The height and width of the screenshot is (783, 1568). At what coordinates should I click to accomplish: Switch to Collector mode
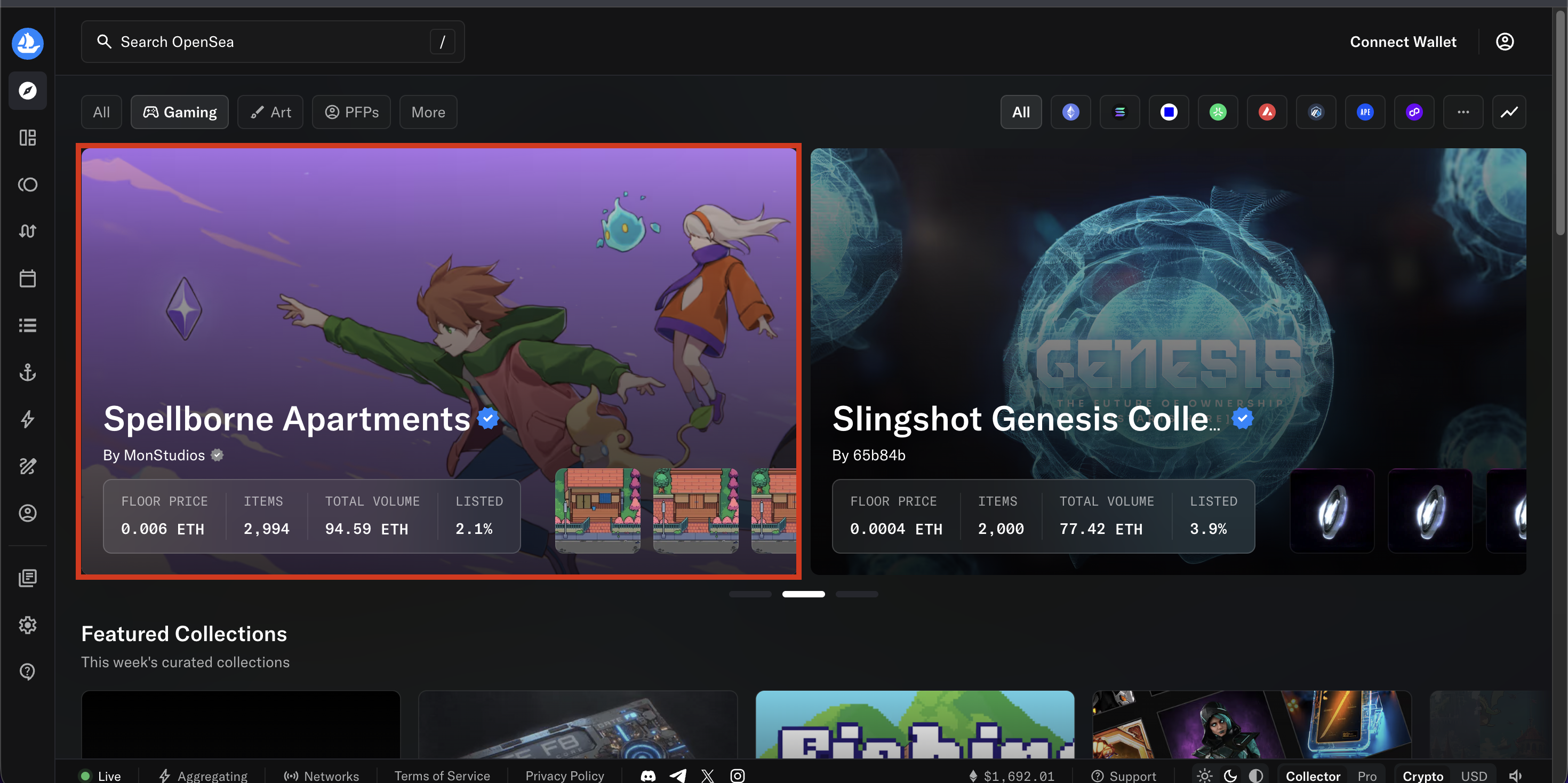click(x=1313, y=776)
